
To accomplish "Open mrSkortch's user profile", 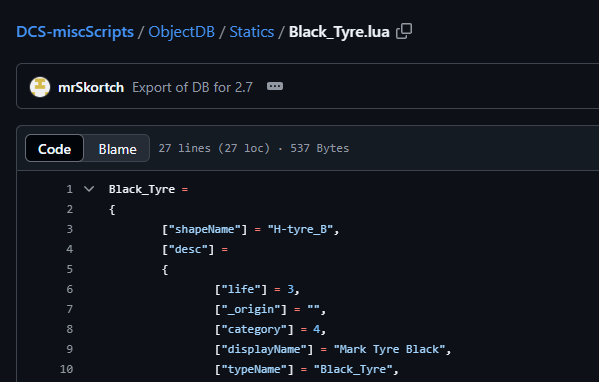I will (91, 87).
